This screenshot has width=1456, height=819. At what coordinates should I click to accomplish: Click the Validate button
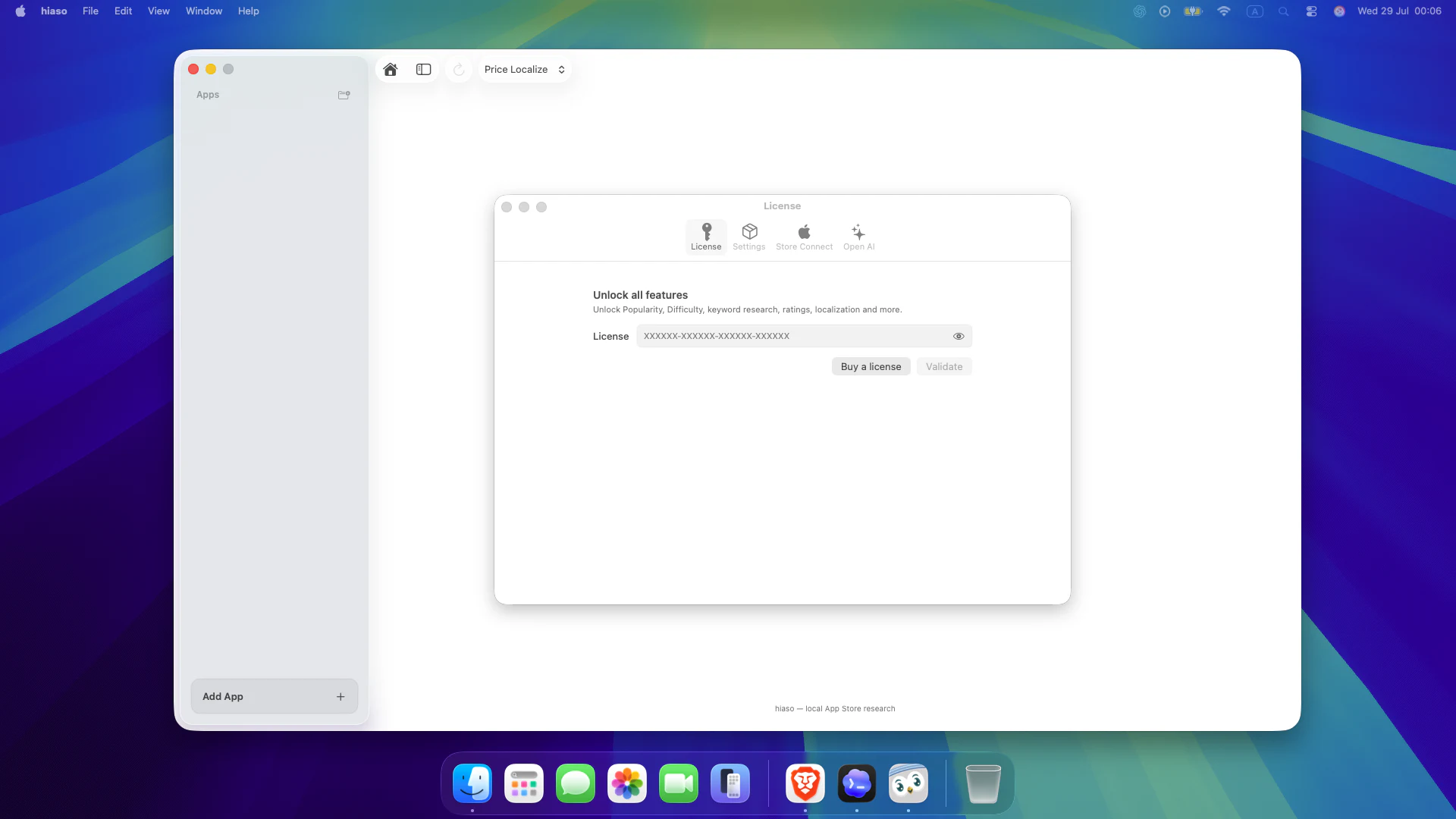coord(944,366)
